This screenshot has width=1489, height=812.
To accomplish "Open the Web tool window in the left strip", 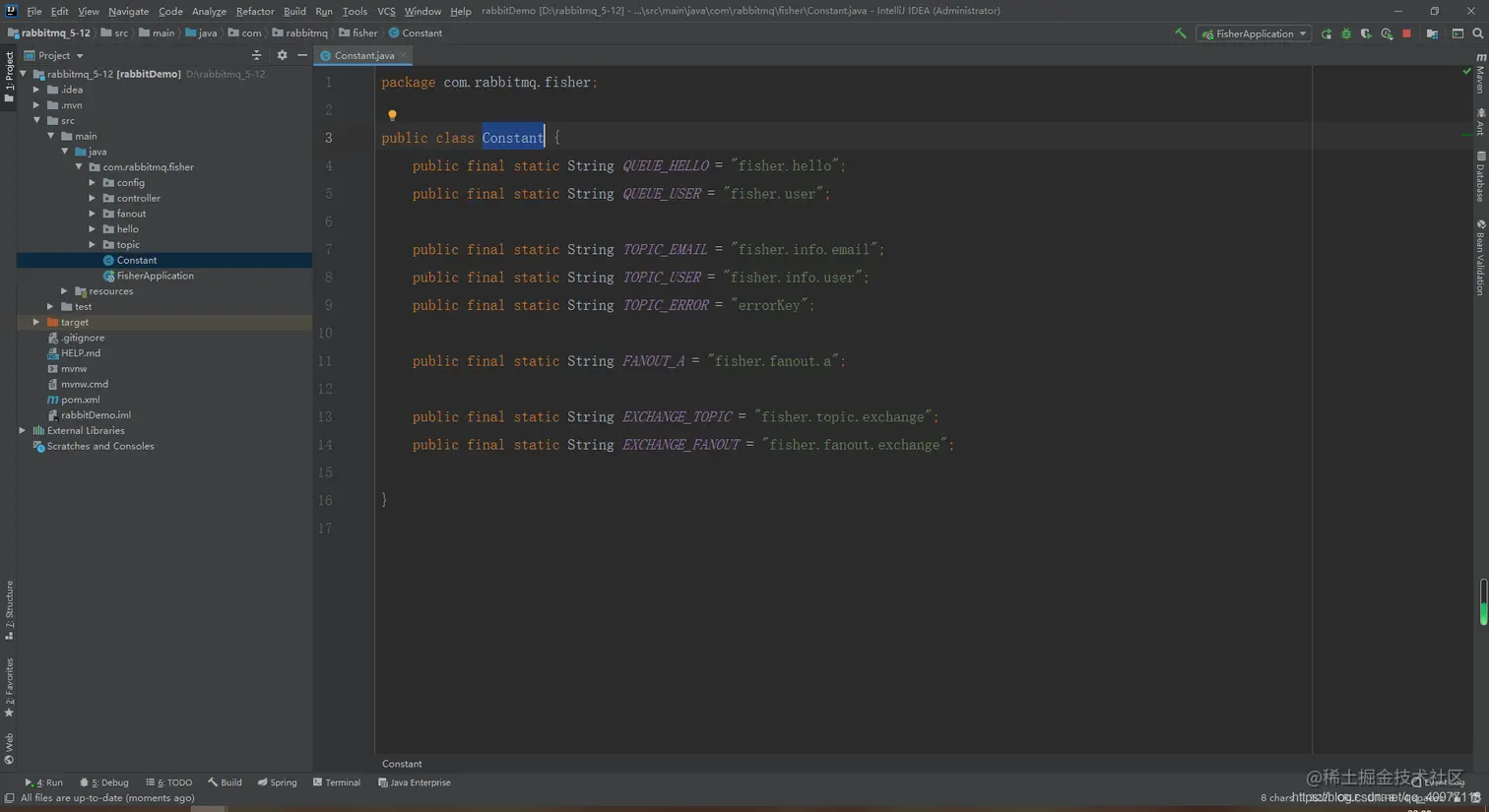I will [9, 748].
